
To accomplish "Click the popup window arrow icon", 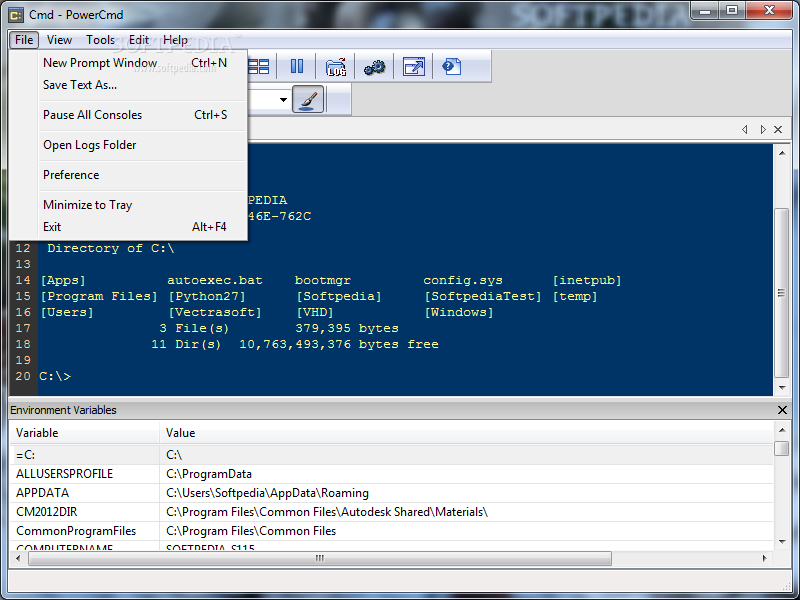I will [414, 66].
